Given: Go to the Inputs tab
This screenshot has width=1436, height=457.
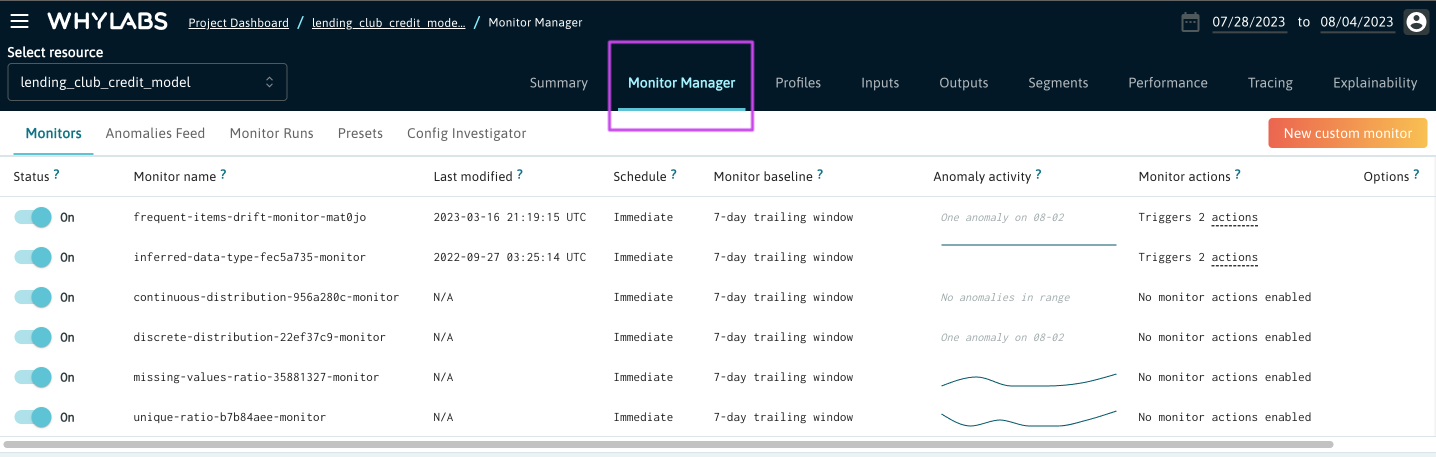Looking at the screenshot, I should click(x=880, y=83).
